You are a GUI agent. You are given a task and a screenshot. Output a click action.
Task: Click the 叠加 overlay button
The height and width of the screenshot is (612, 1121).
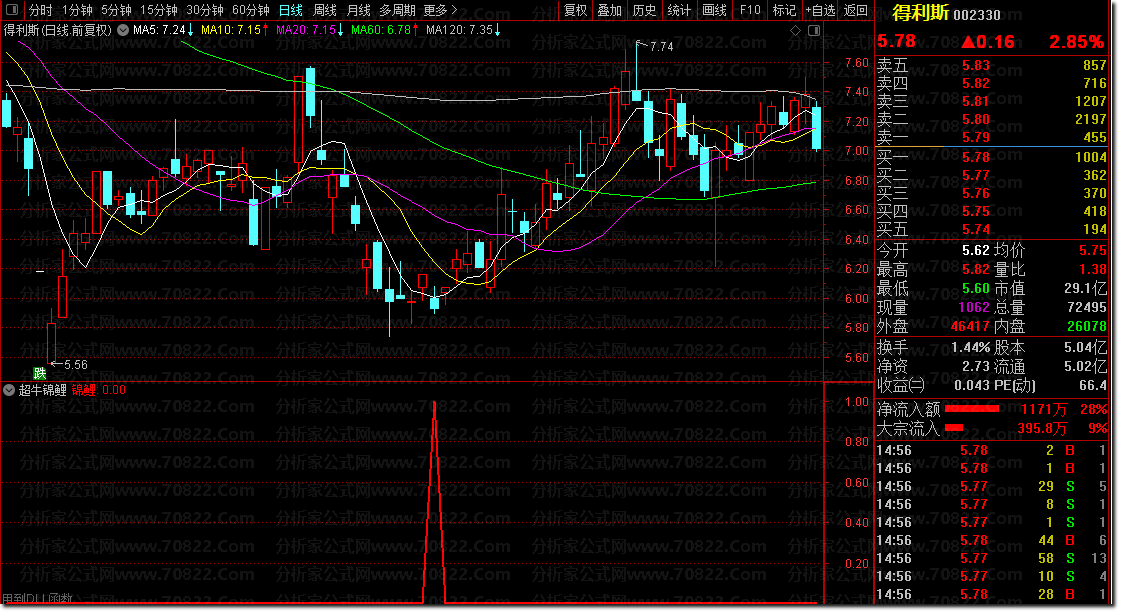tap(610, 10)
